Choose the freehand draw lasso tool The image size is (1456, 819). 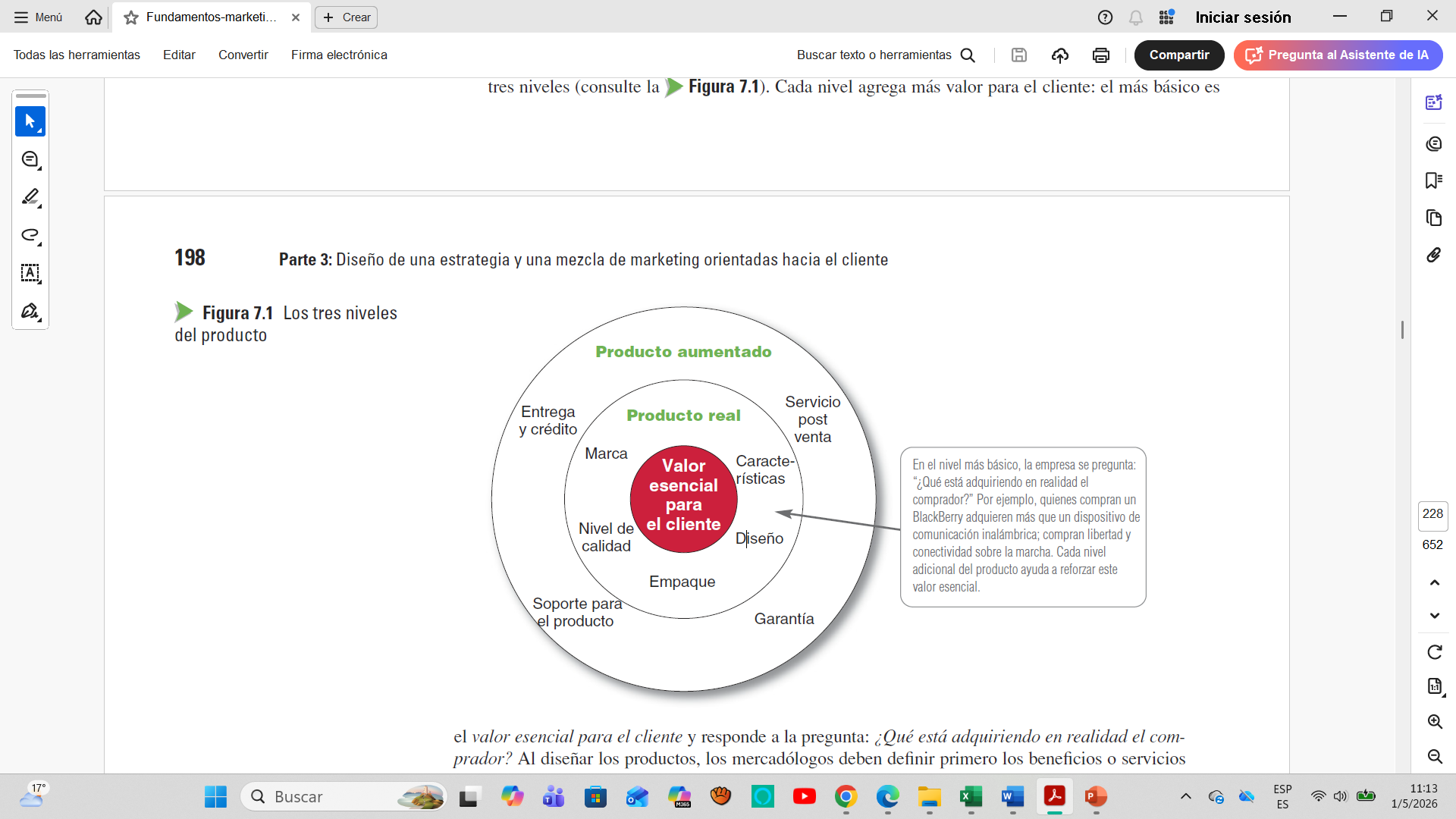click(x=30, y=235)
